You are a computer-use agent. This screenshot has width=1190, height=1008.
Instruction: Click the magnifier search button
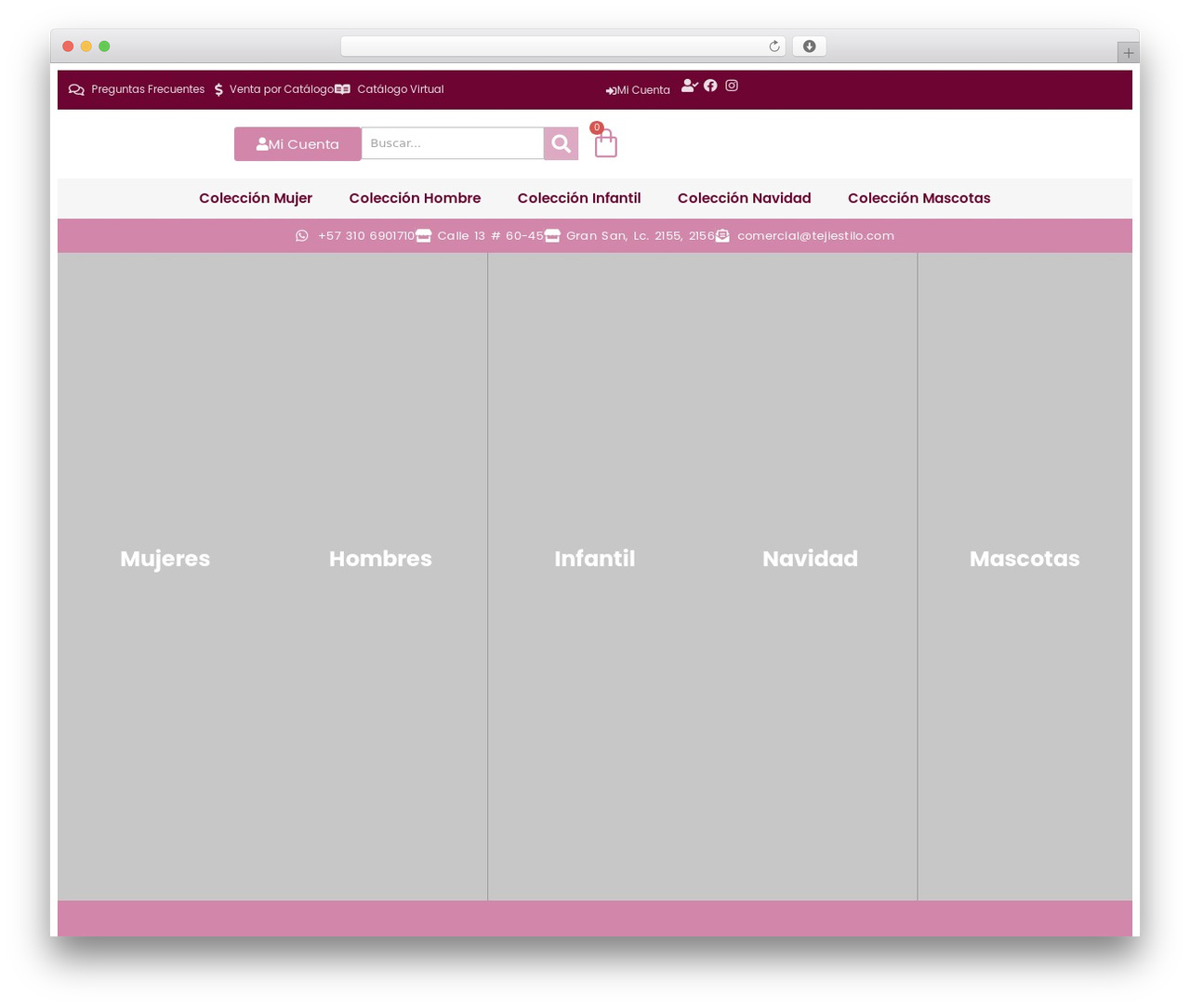click(x=561, y=143)
